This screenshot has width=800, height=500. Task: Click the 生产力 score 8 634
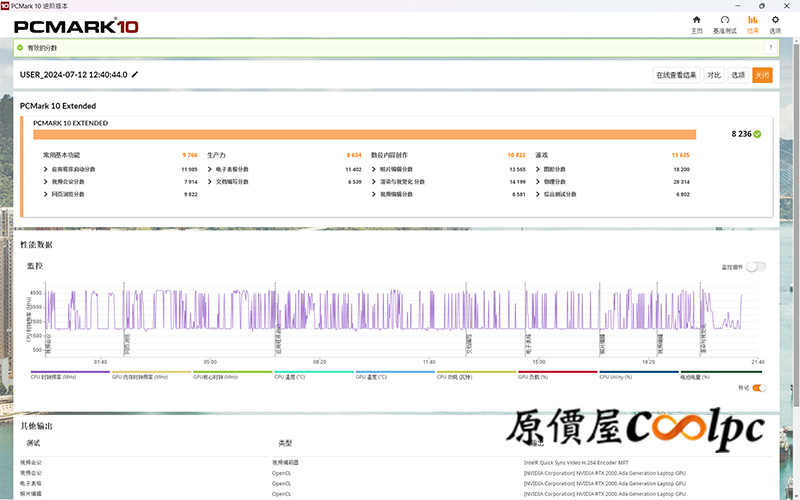354,155
